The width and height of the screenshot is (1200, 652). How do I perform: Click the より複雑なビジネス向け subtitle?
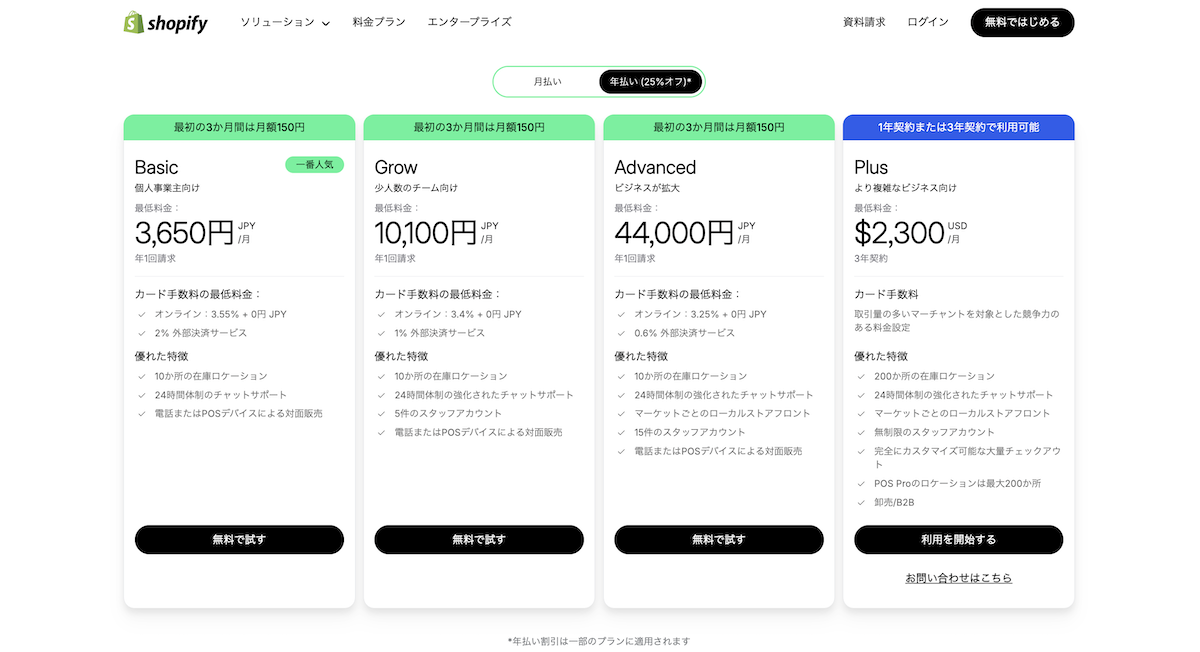pos(905,188)
